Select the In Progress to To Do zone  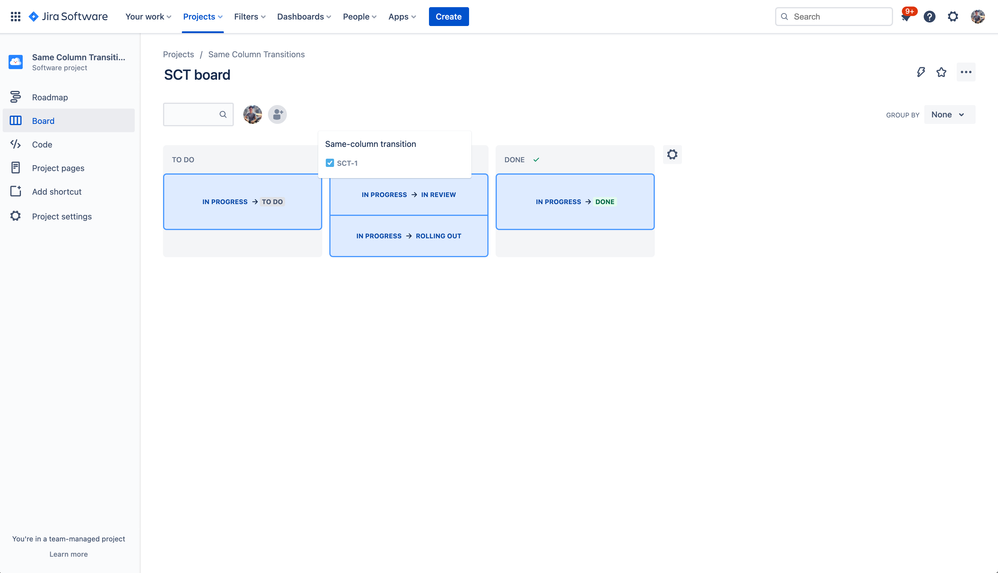pos(242,202)
